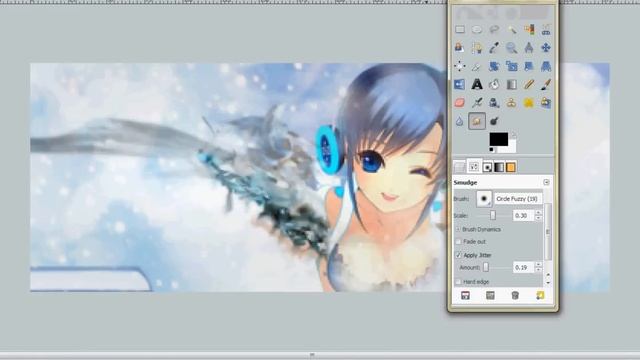Select the Zoom magnifier tool

(x=511, y=48)
